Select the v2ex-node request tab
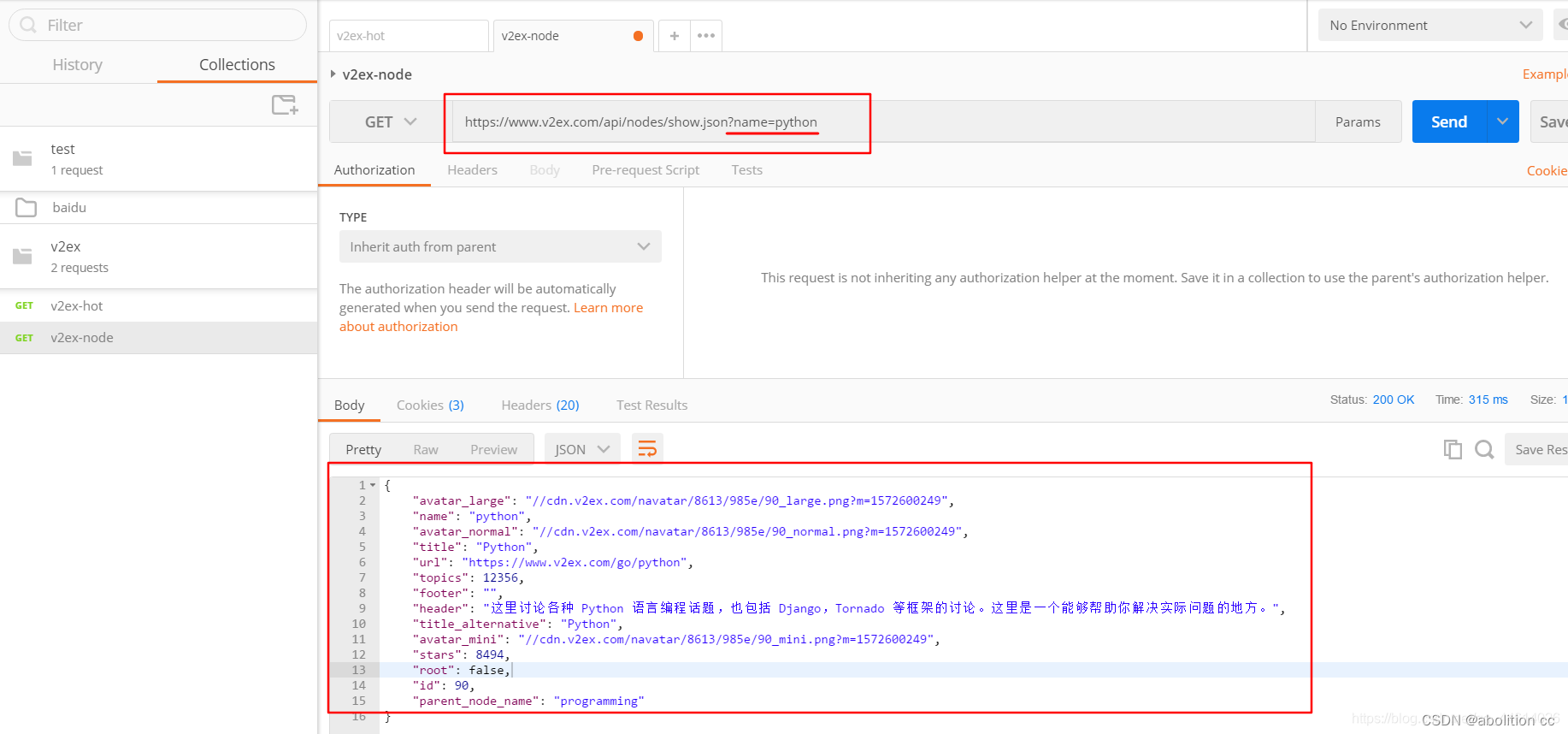 click(573, 36)
